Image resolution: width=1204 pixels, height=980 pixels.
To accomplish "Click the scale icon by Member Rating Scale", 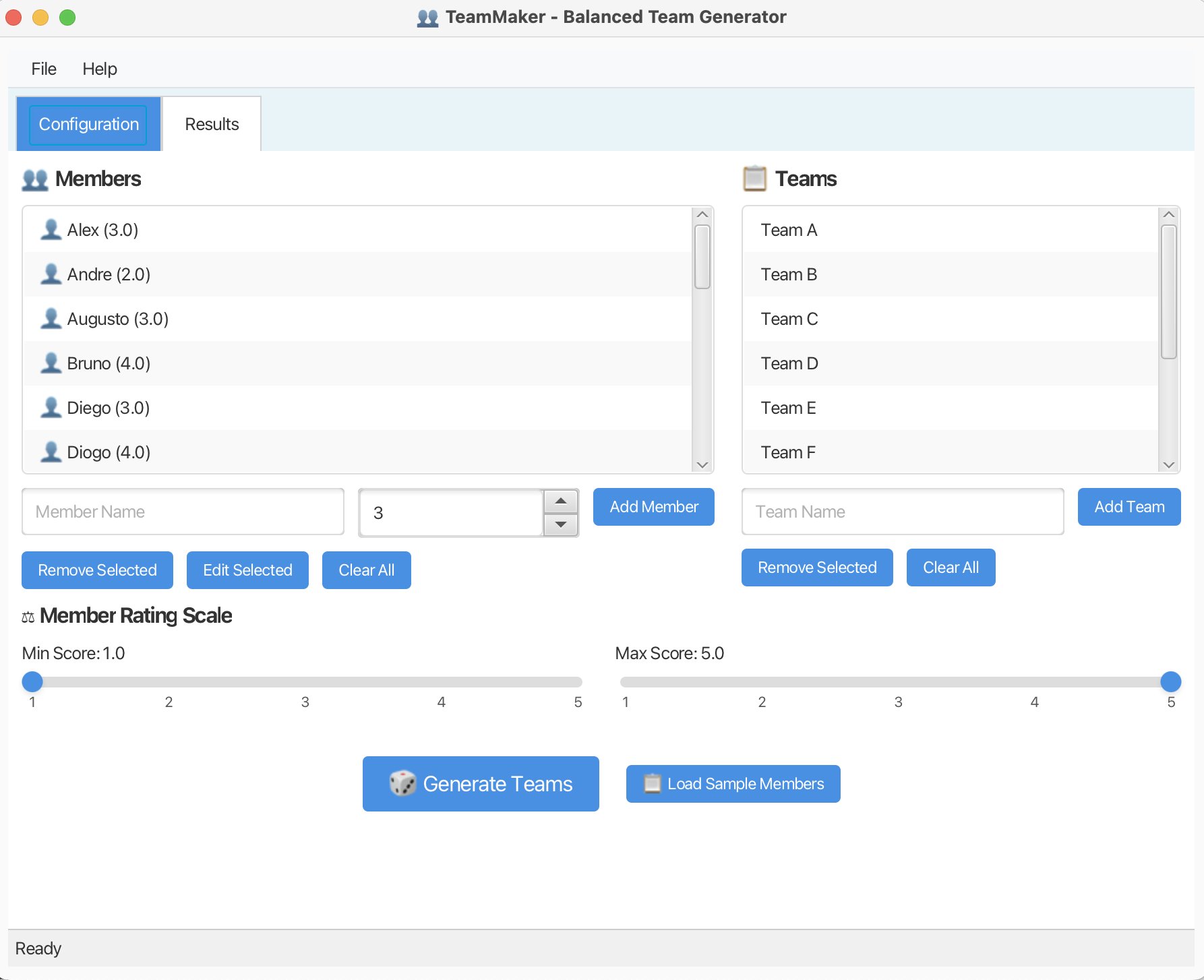I will [28, 617].
